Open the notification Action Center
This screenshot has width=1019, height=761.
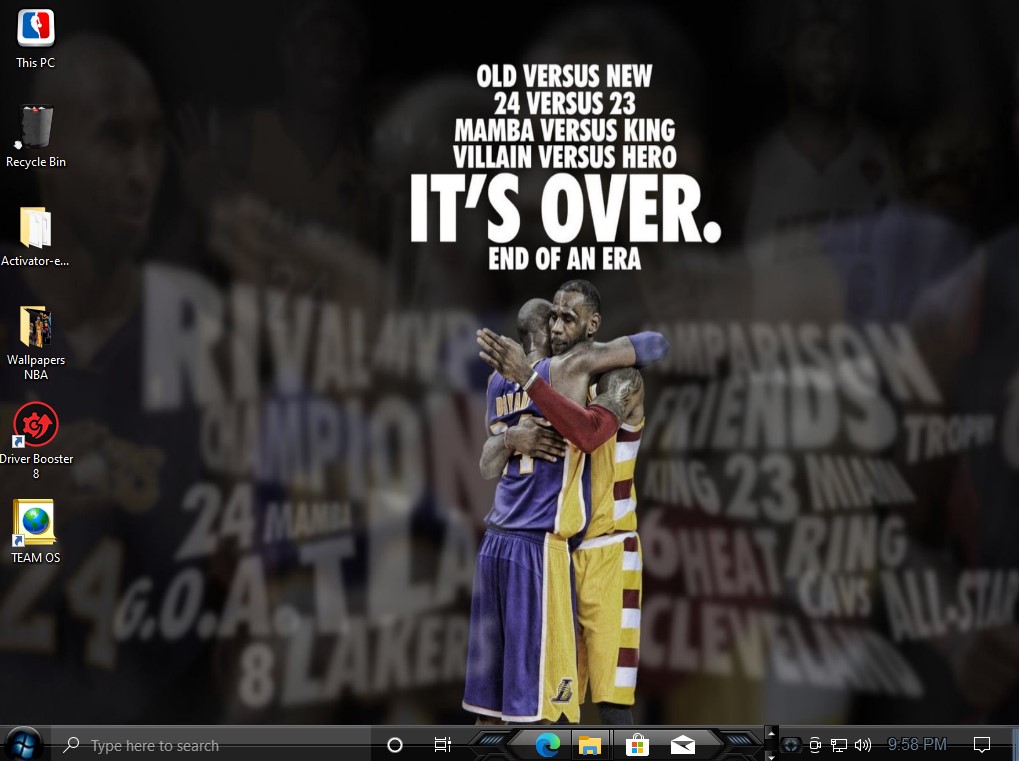point(982,745)
